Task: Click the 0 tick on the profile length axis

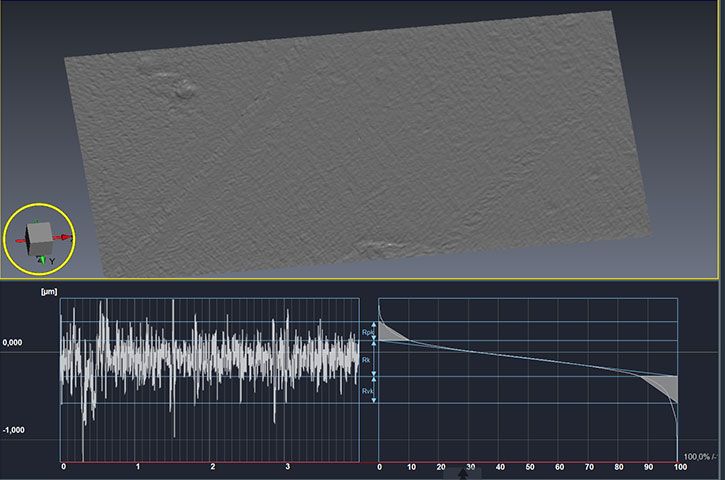Action: (63, 467)
